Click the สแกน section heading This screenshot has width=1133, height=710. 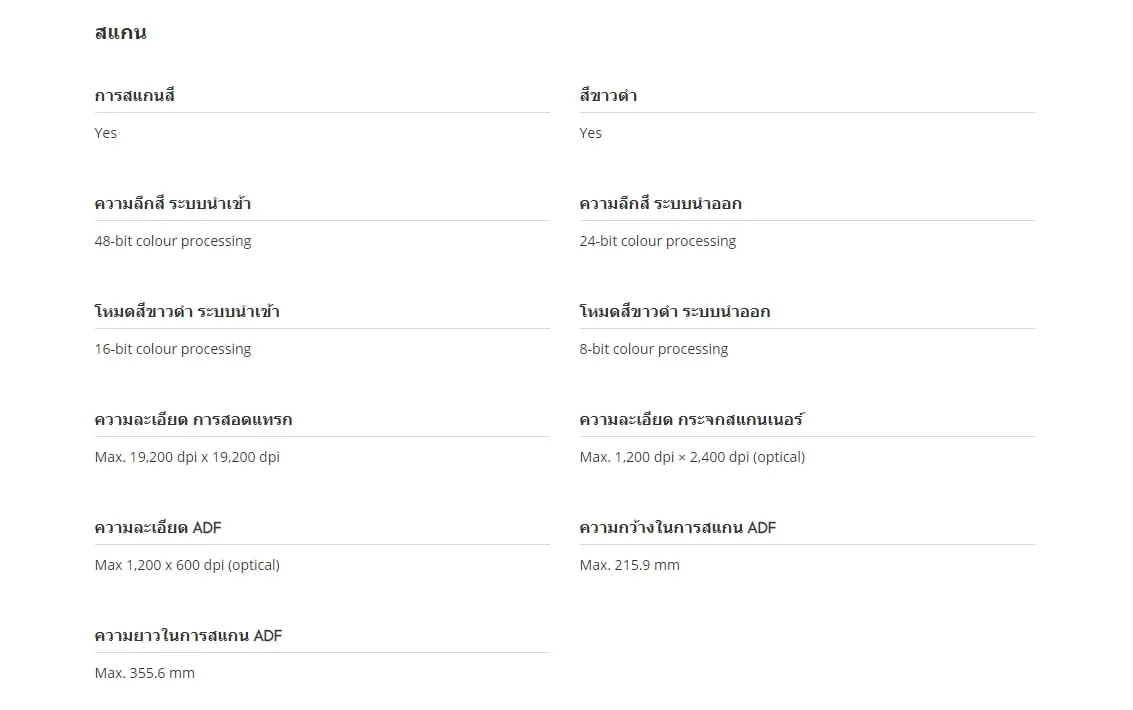120,33
